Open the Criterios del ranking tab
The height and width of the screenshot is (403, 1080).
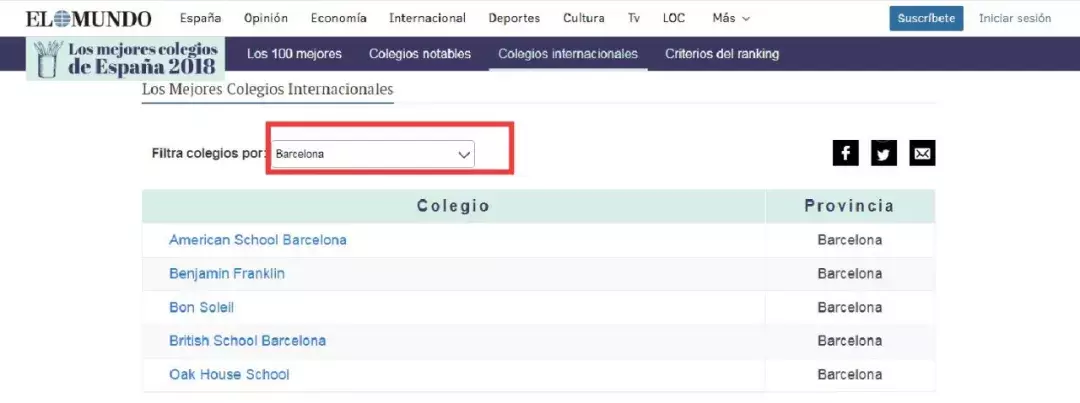click(x=722, y=54)
